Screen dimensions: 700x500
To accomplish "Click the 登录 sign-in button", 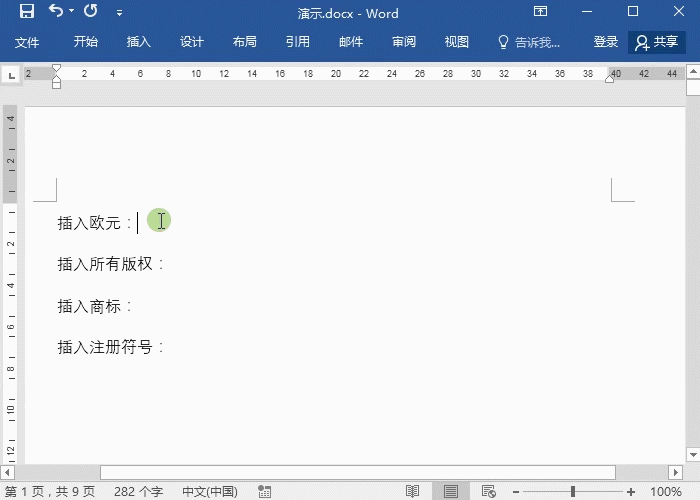I will (606, 42).
